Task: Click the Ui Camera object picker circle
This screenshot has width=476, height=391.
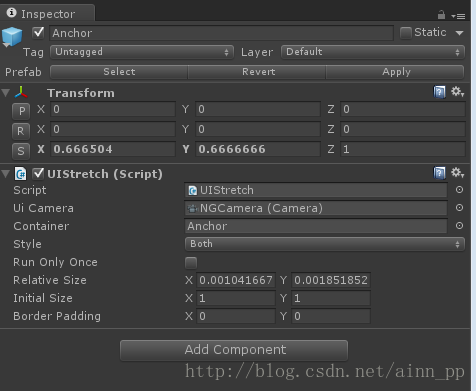Action: tap(459, 208)
